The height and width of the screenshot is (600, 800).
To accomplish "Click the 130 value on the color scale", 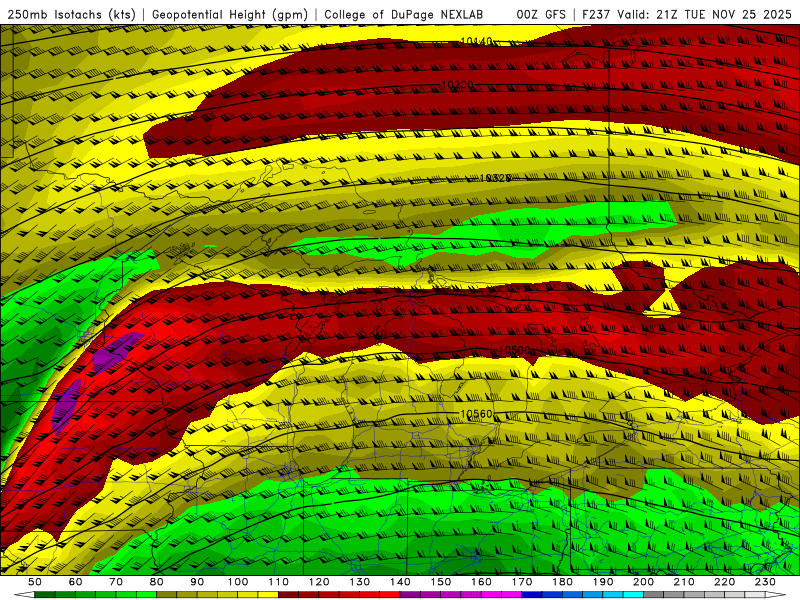I will pos(360,582).
